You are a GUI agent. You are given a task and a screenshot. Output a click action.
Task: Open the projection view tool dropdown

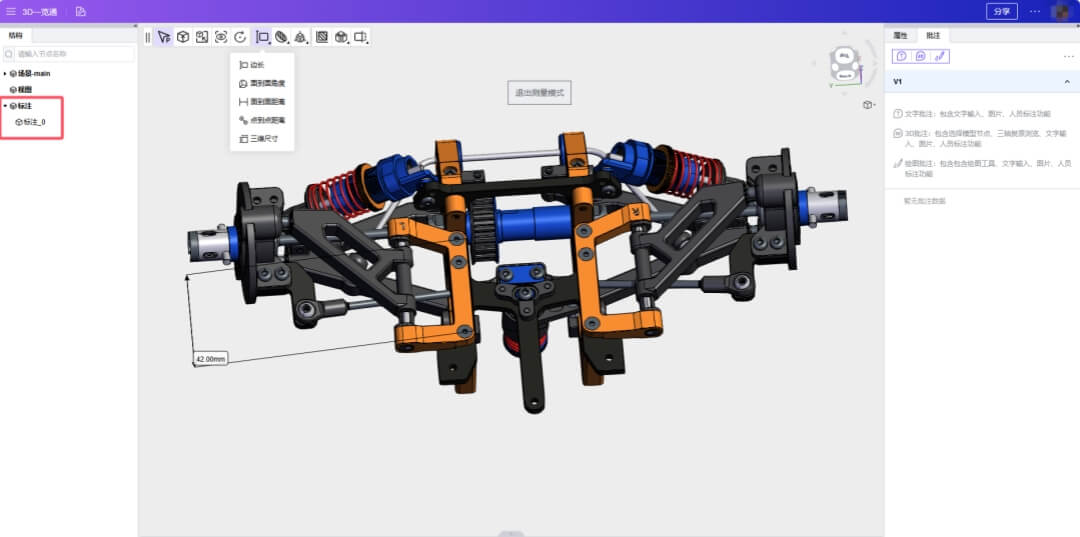click(x=361, y=37)
